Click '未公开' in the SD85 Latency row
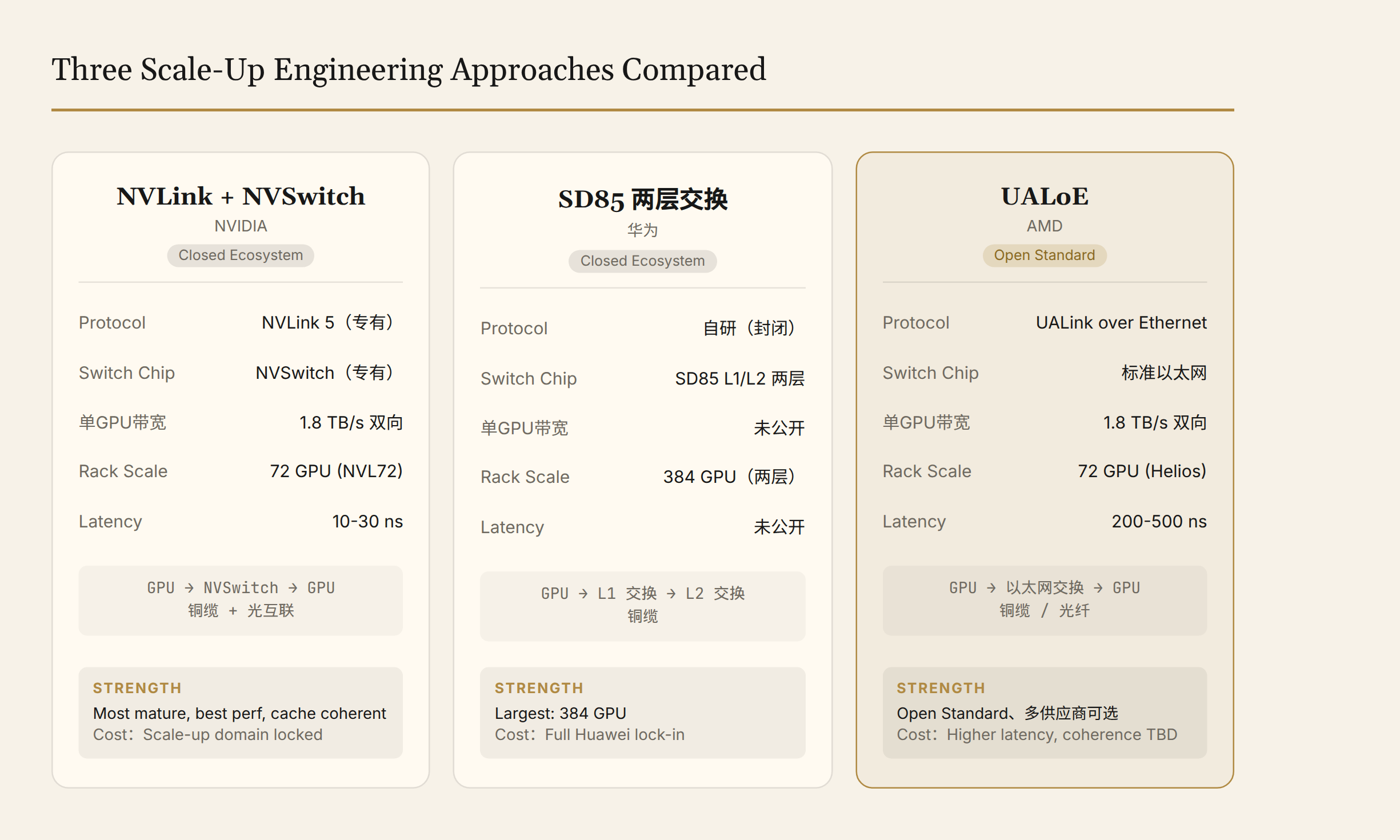This screenshot has width=1400, height=840. click(x=779, y=527)
